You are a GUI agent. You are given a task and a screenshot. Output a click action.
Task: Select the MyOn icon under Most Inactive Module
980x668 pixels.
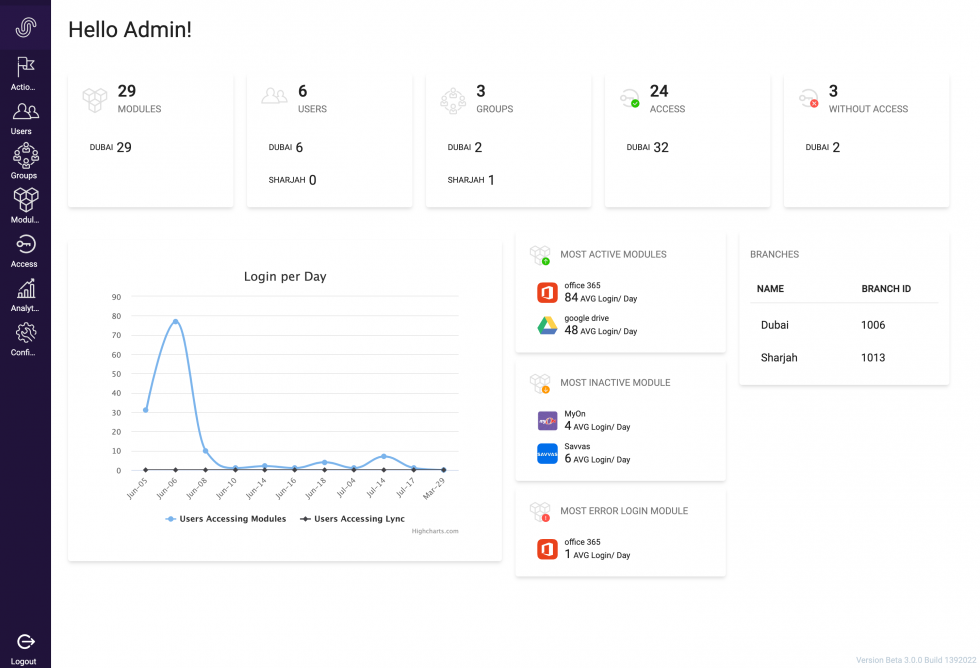tap(547, 420)
